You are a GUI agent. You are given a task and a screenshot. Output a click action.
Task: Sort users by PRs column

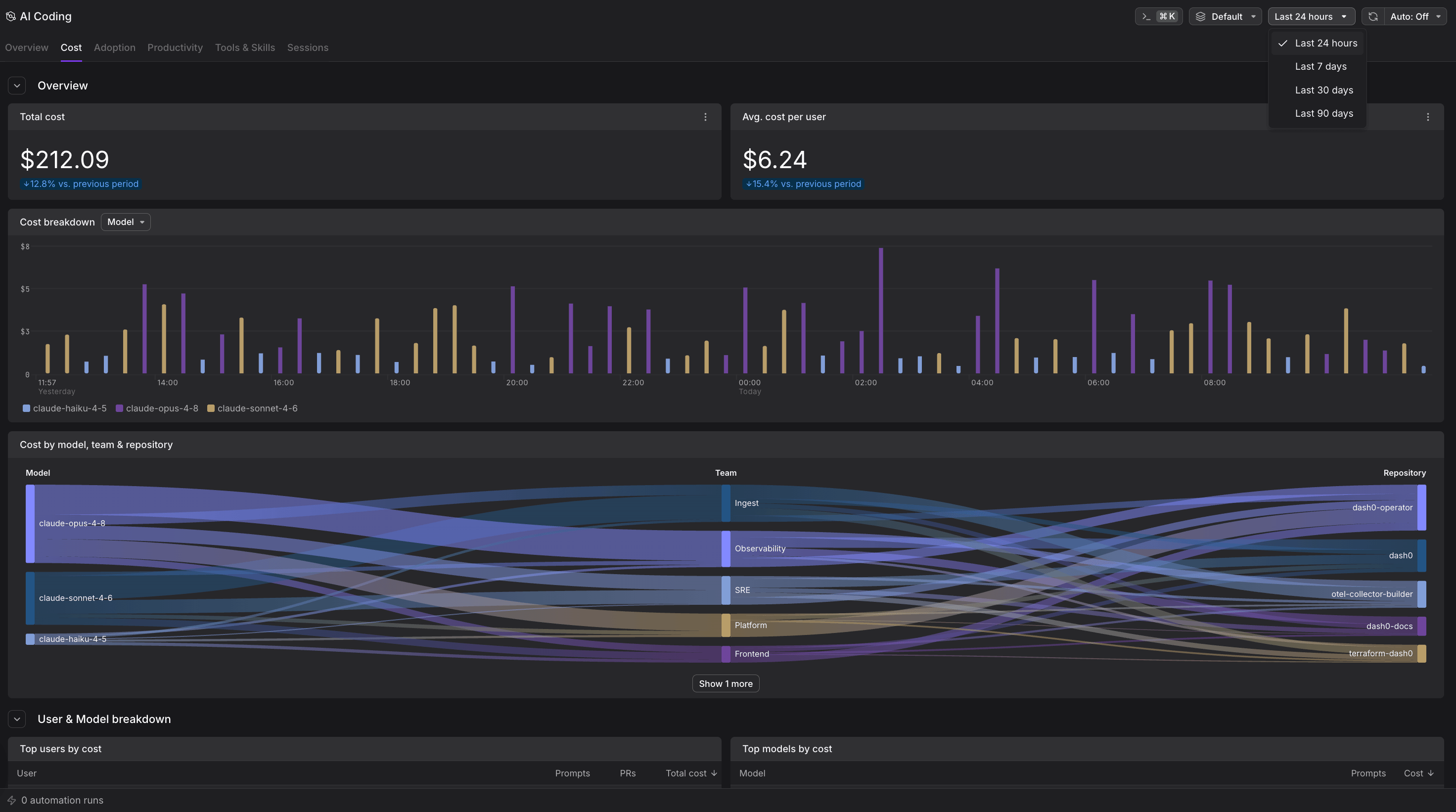pos(628,773)
